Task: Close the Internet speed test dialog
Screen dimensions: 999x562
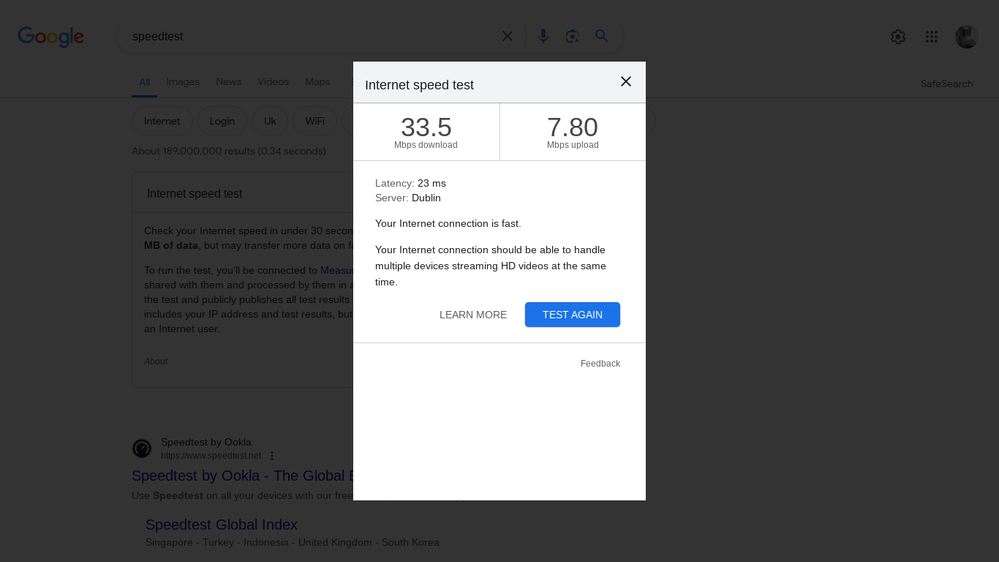Action: click(x=626, y=82)
